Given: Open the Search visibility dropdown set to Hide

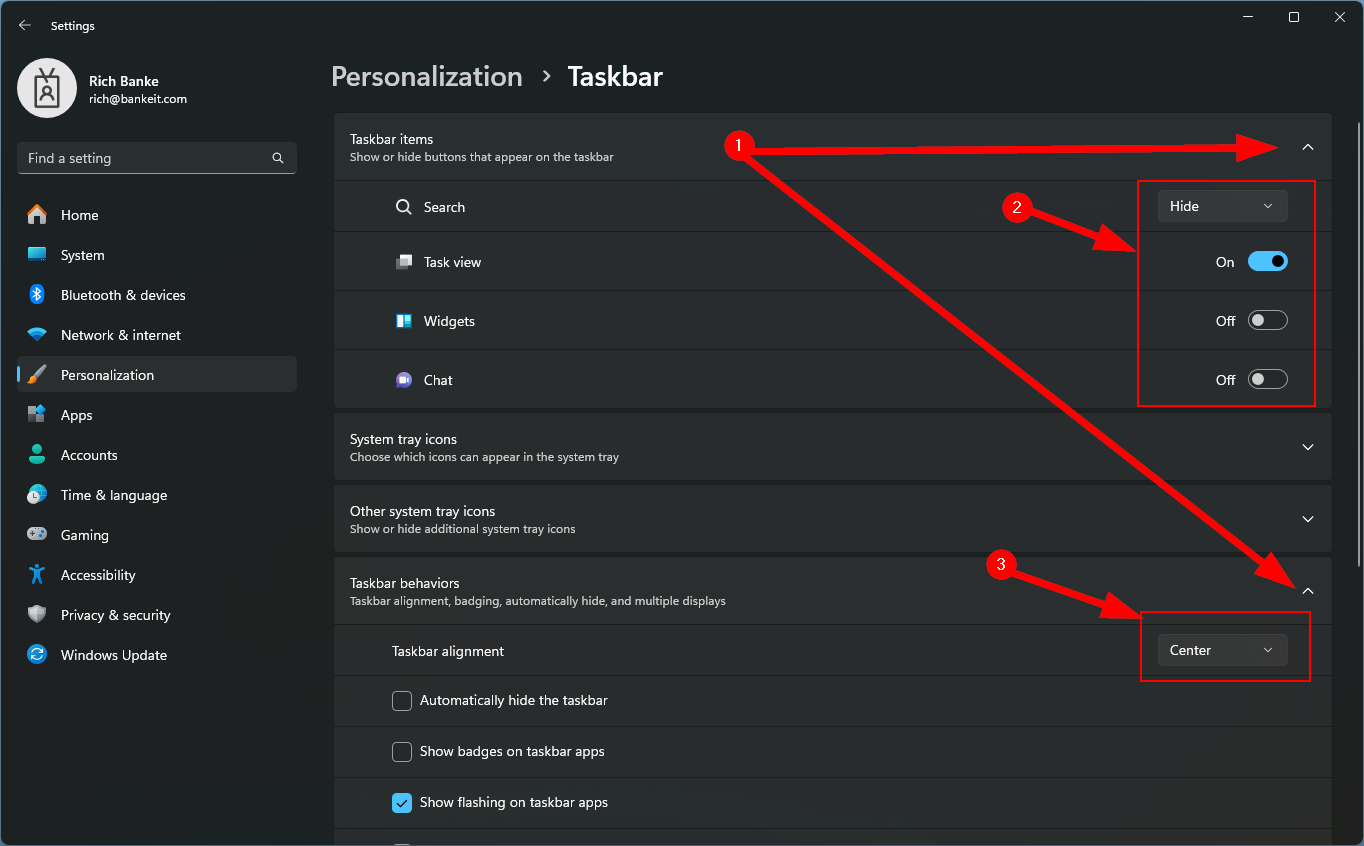Looking at the screenshot, I should (x=1222, y=206).
